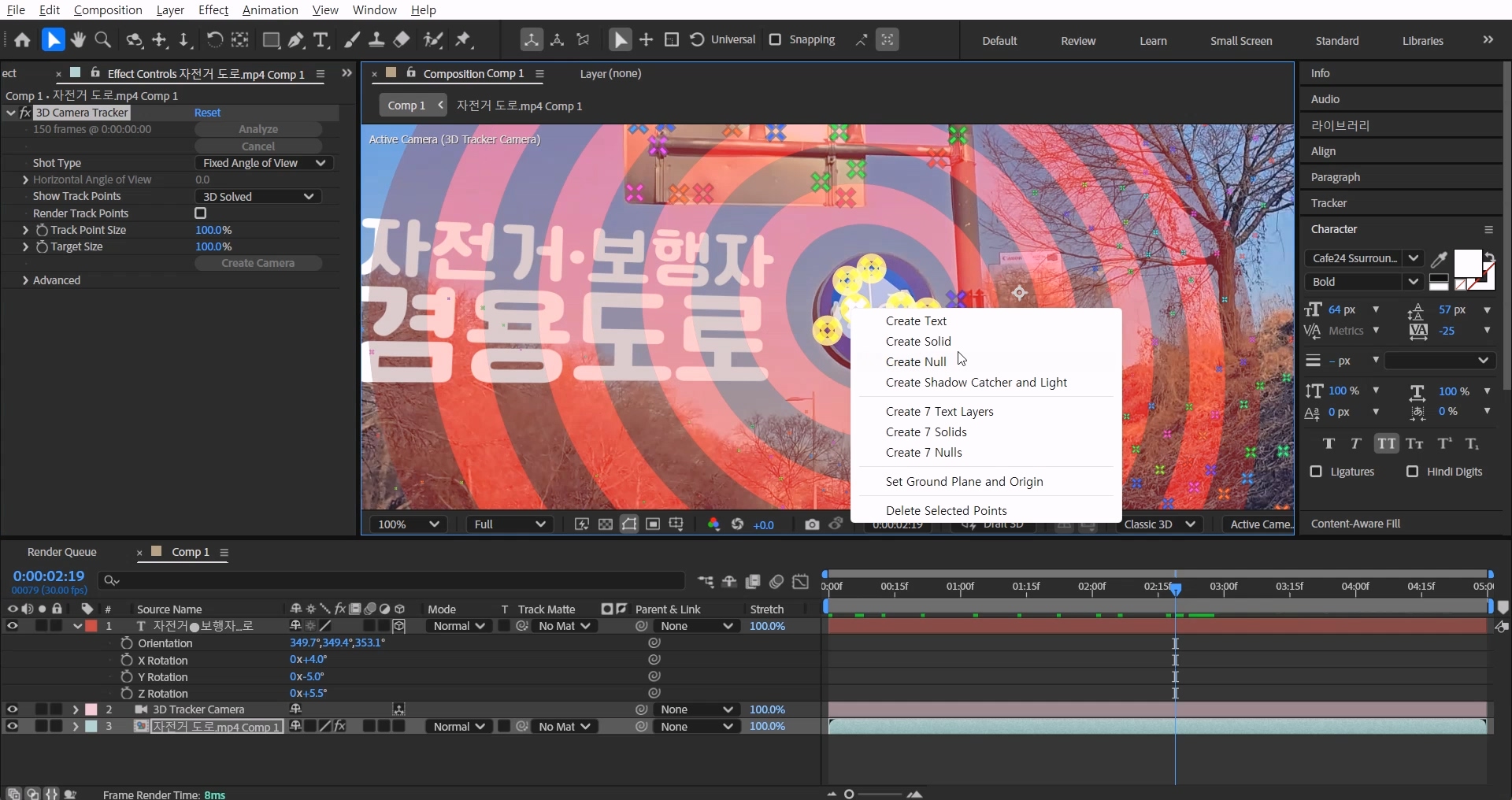Screen dimensions: 1512x800
Task: Choose Set Ground Plane and Origin
Action: [964, 482]
